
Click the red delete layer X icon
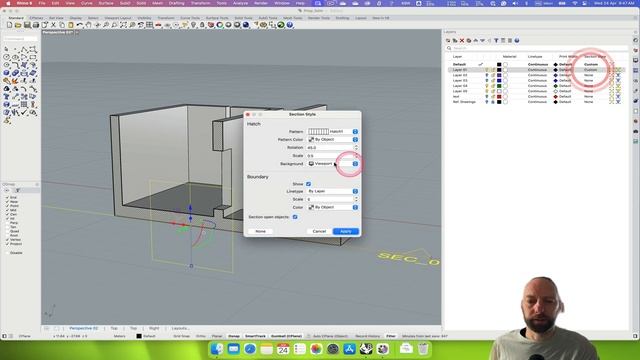click(462, 40)
